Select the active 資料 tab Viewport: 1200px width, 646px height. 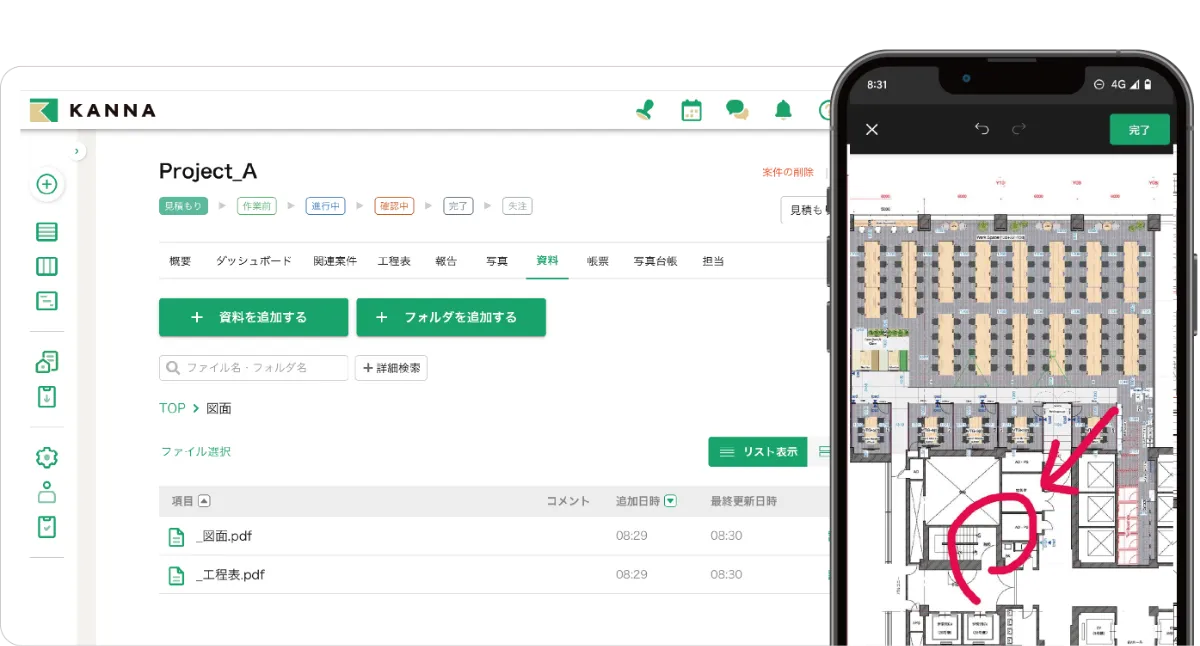(x=547, y=260)
